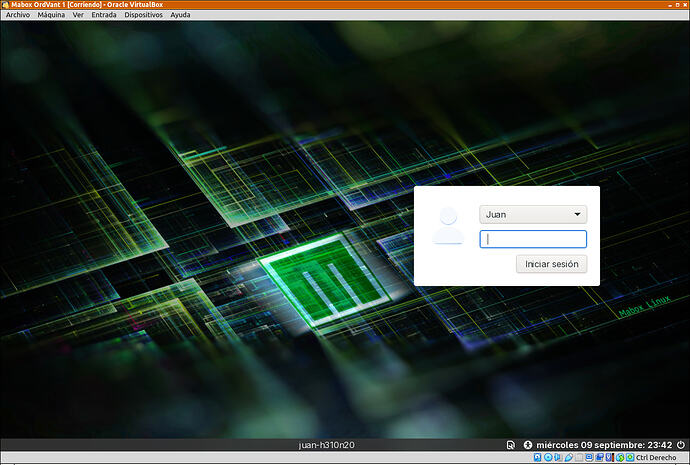The width and height of the screenshot is (690, 465).
Task: Click the session selector icon in panel
Action: pyautogui.click(x=510, y=445)
